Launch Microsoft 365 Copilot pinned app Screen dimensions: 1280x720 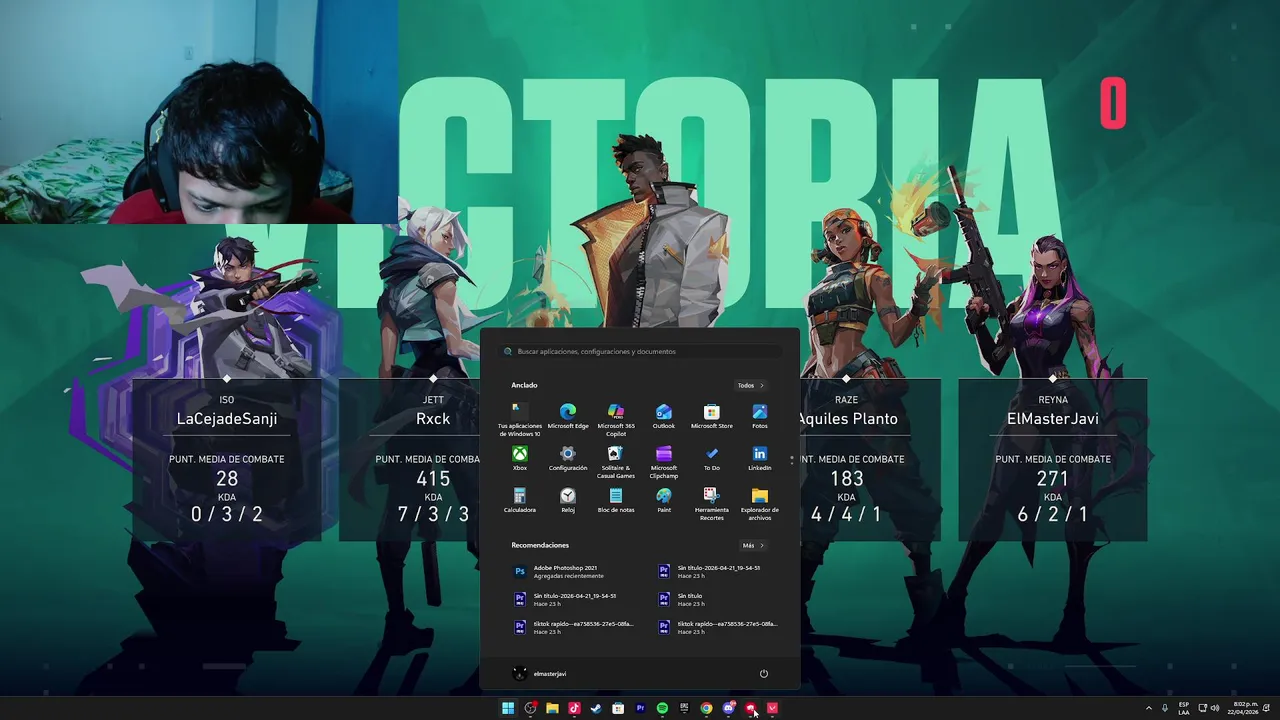click(616, 419)
